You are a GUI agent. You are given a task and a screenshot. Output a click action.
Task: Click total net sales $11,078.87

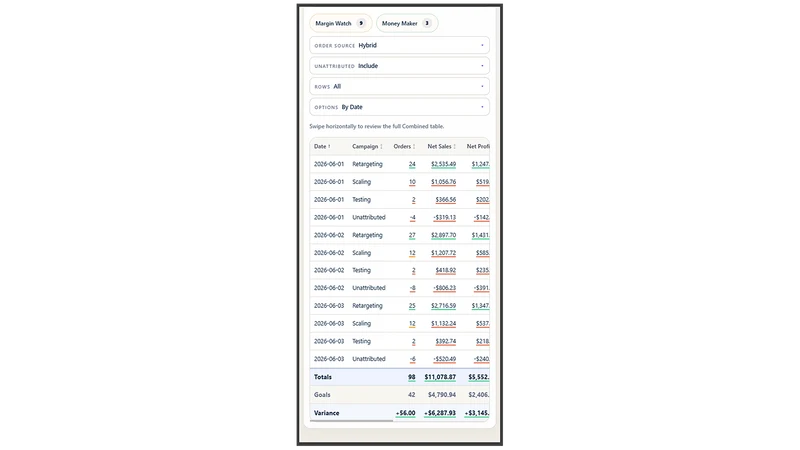pos(440,377)
